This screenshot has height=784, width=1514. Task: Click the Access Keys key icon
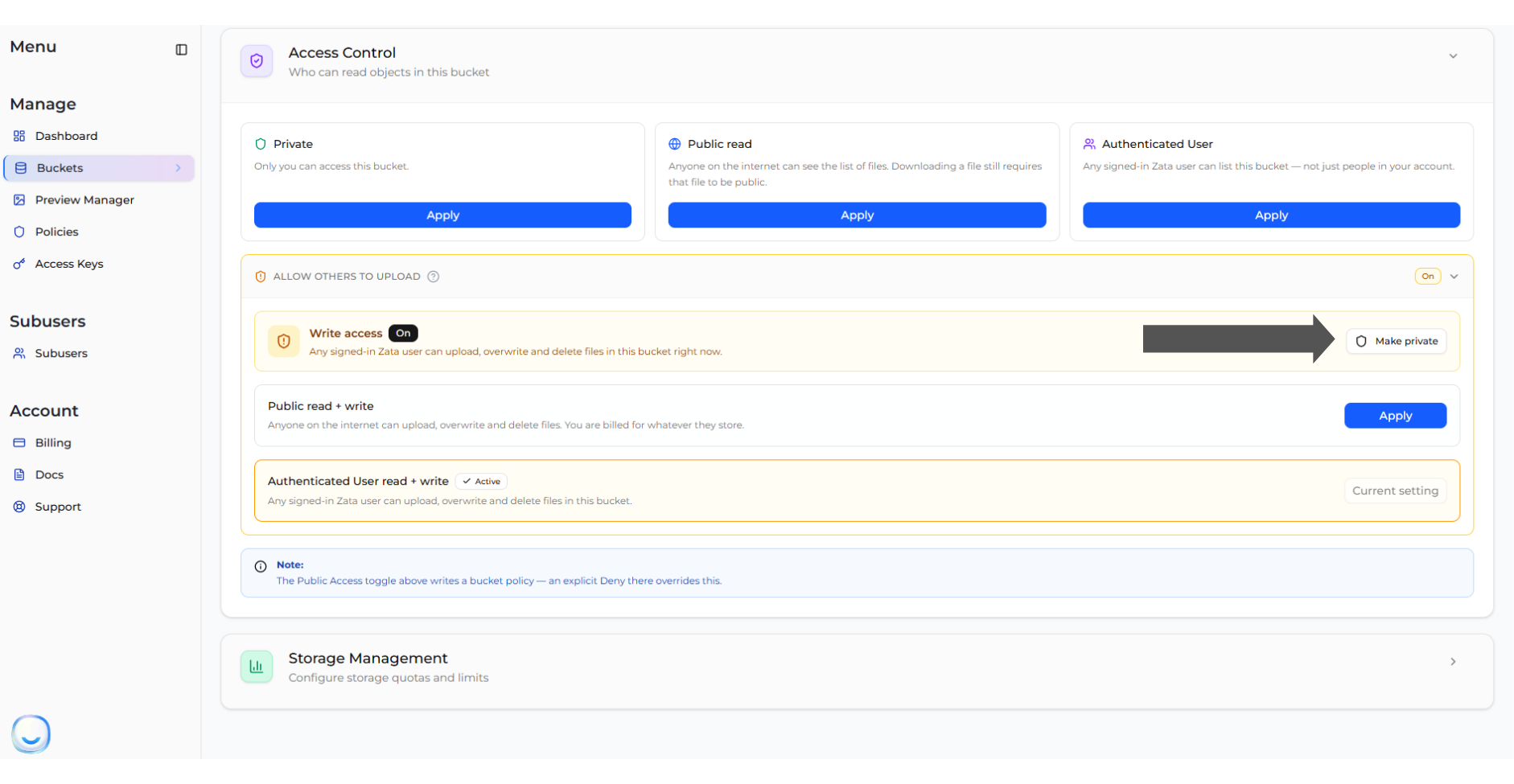(19, 264)
